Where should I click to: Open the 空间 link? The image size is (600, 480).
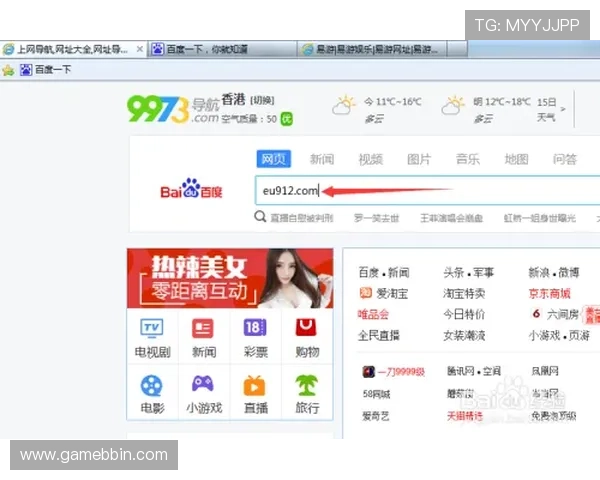tap(491, 371)
